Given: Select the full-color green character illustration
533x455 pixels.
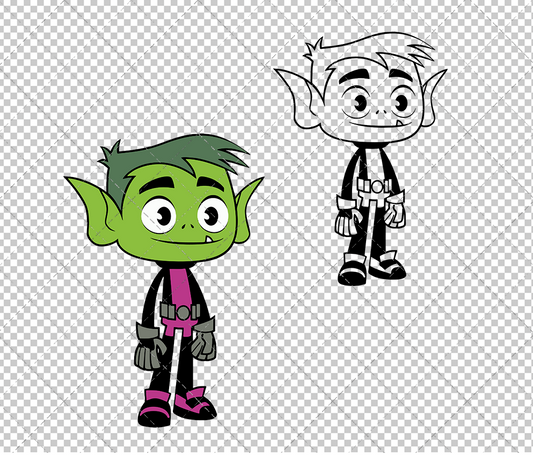Looking at the screenshot, I should coord(164,281).
